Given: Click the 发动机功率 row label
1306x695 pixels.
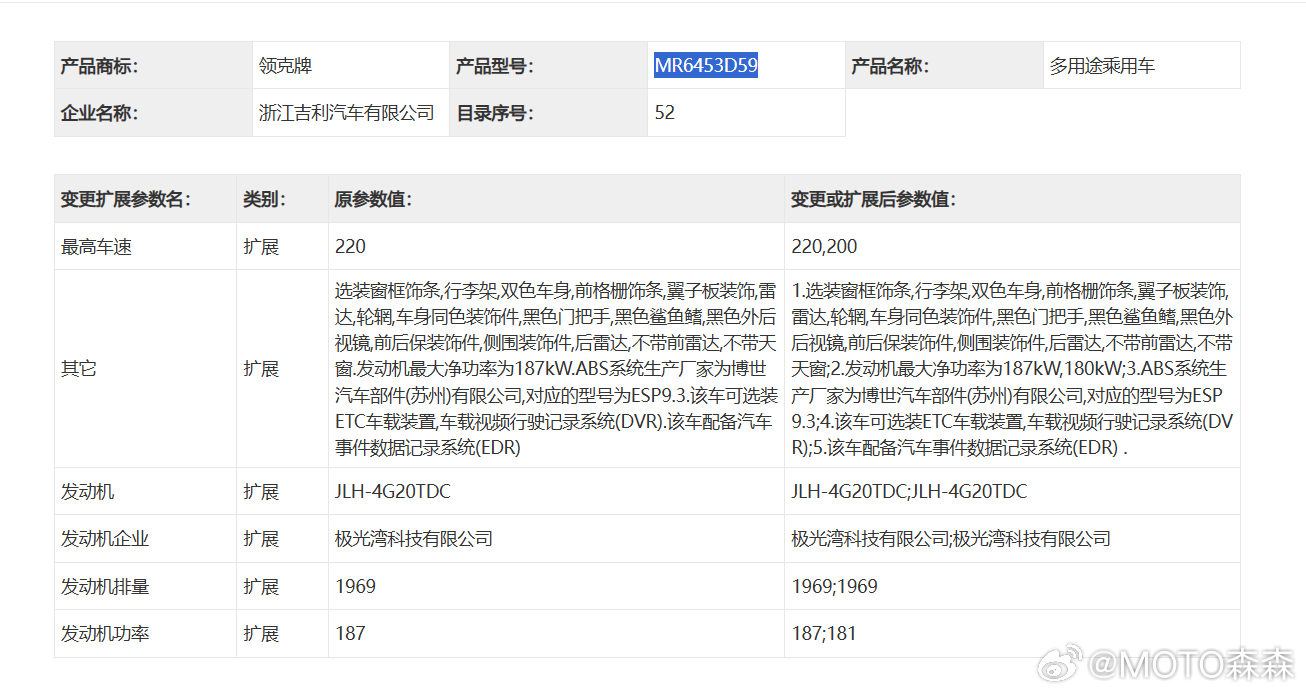Looking at the screenshot, I should pos(105,633).
